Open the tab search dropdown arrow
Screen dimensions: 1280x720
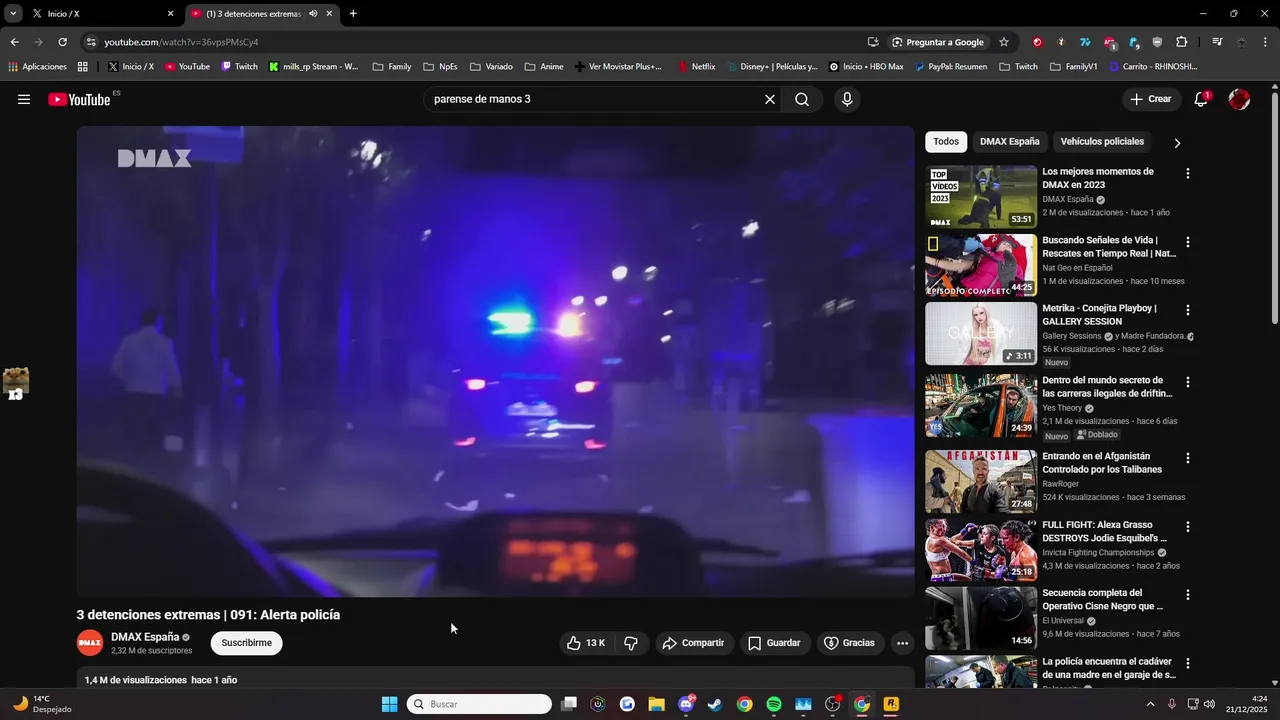coord(13,14)
